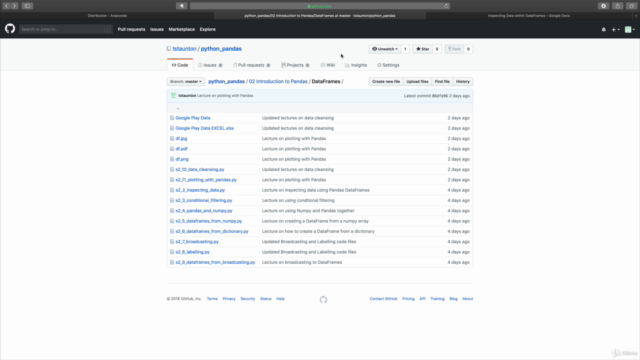Open the notifications bell icon
640x360 pixels.
604,29
